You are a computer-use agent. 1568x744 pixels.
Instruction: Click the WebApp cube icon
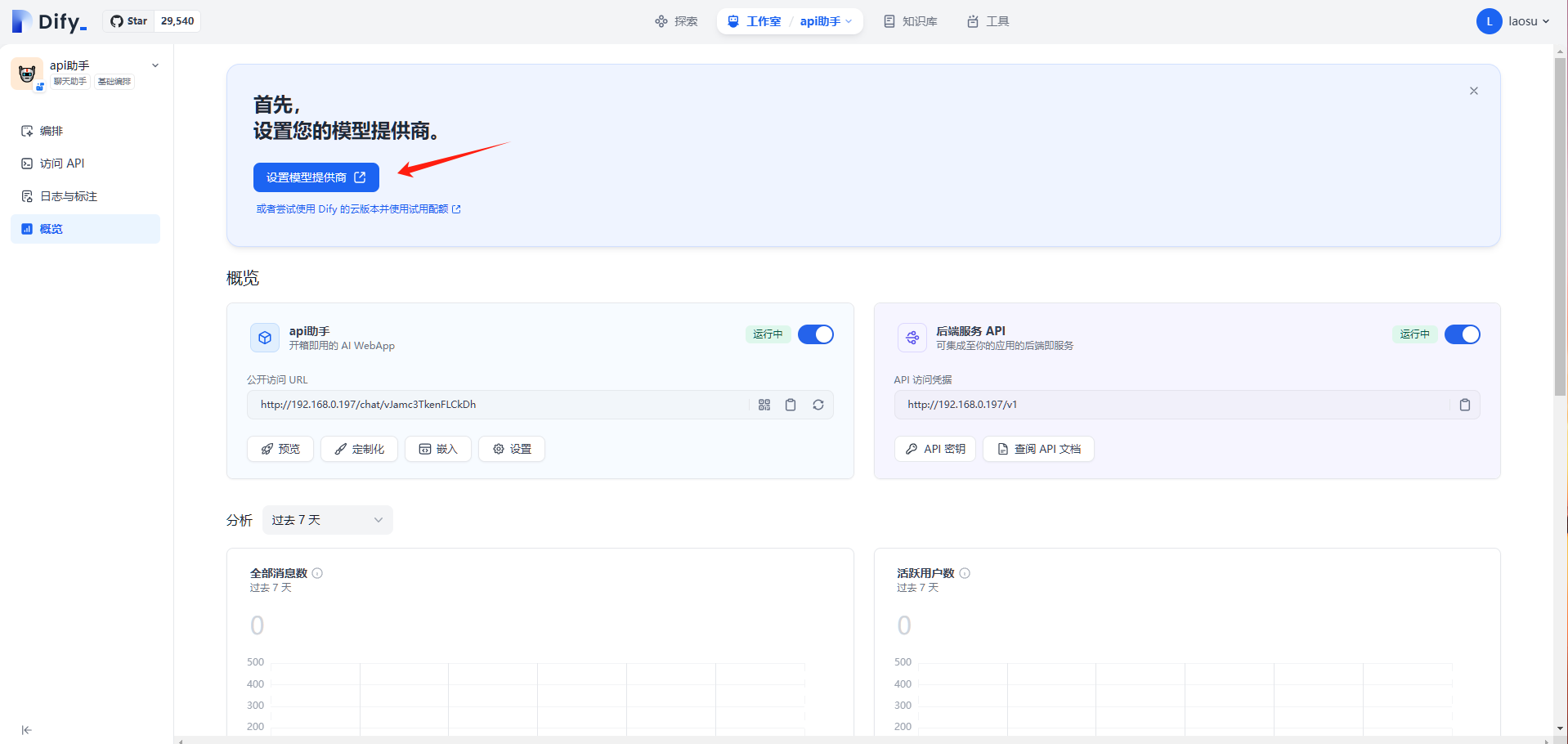pyautogui.click(x=265, y=338)
